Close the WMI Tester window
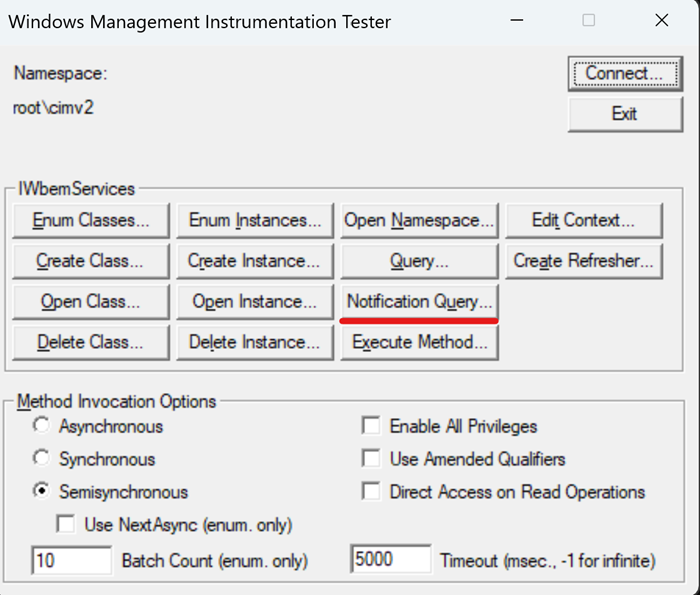Screen dimensions: 700x595 [662, 21]
